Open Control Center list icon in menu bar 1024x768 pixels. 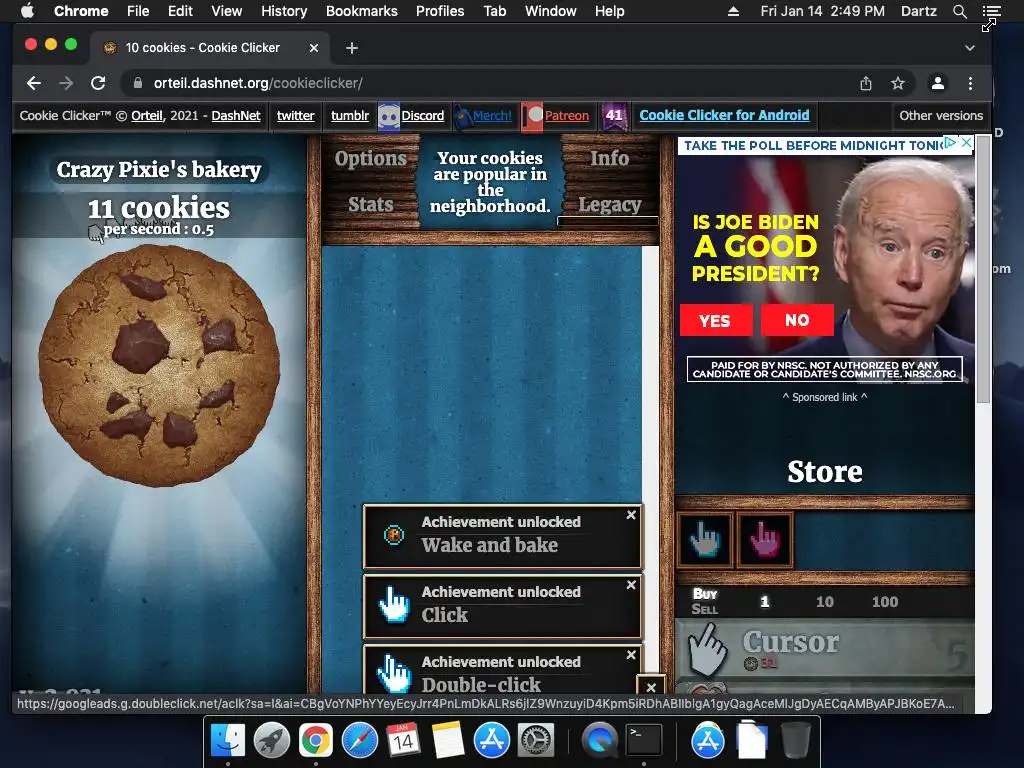[x=991, y=11]
